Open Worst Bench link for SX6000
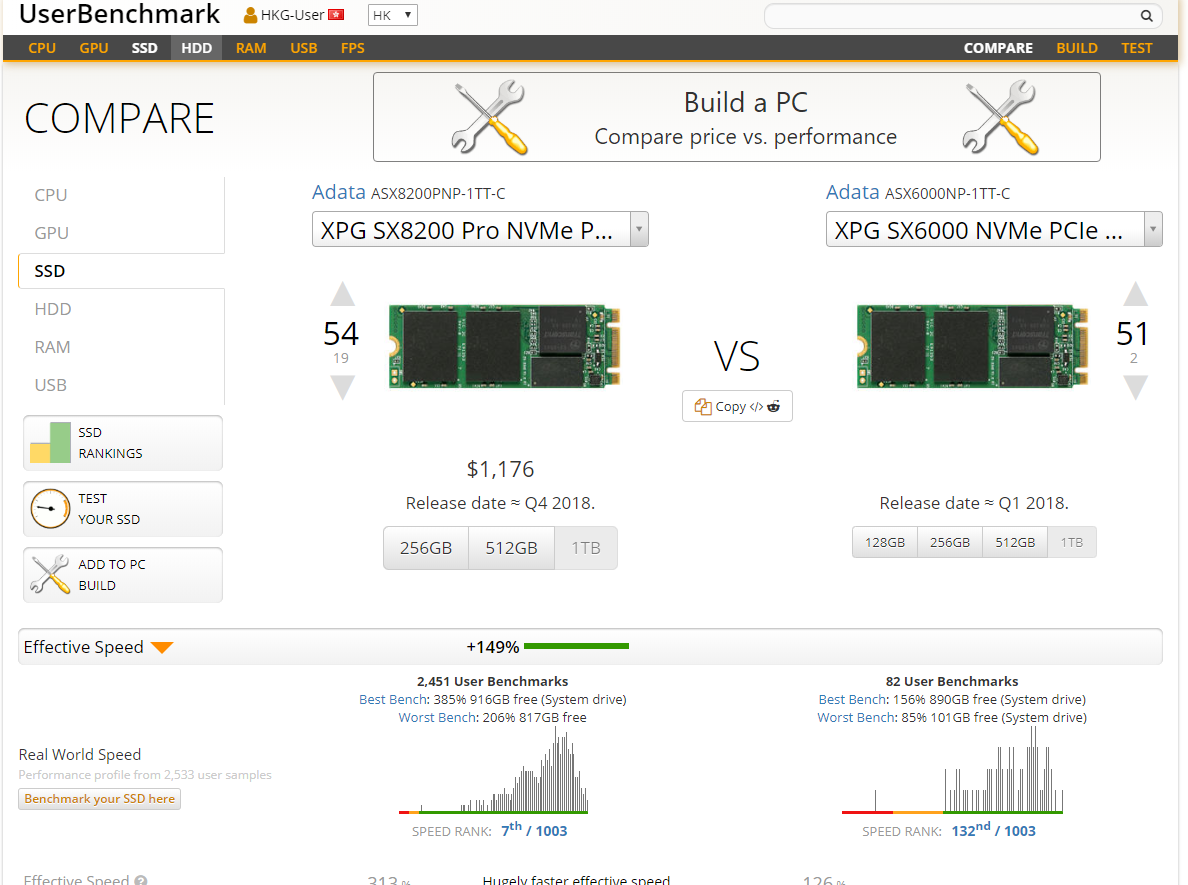This screenshot has width=1188, height=885. tap(856, 718)
